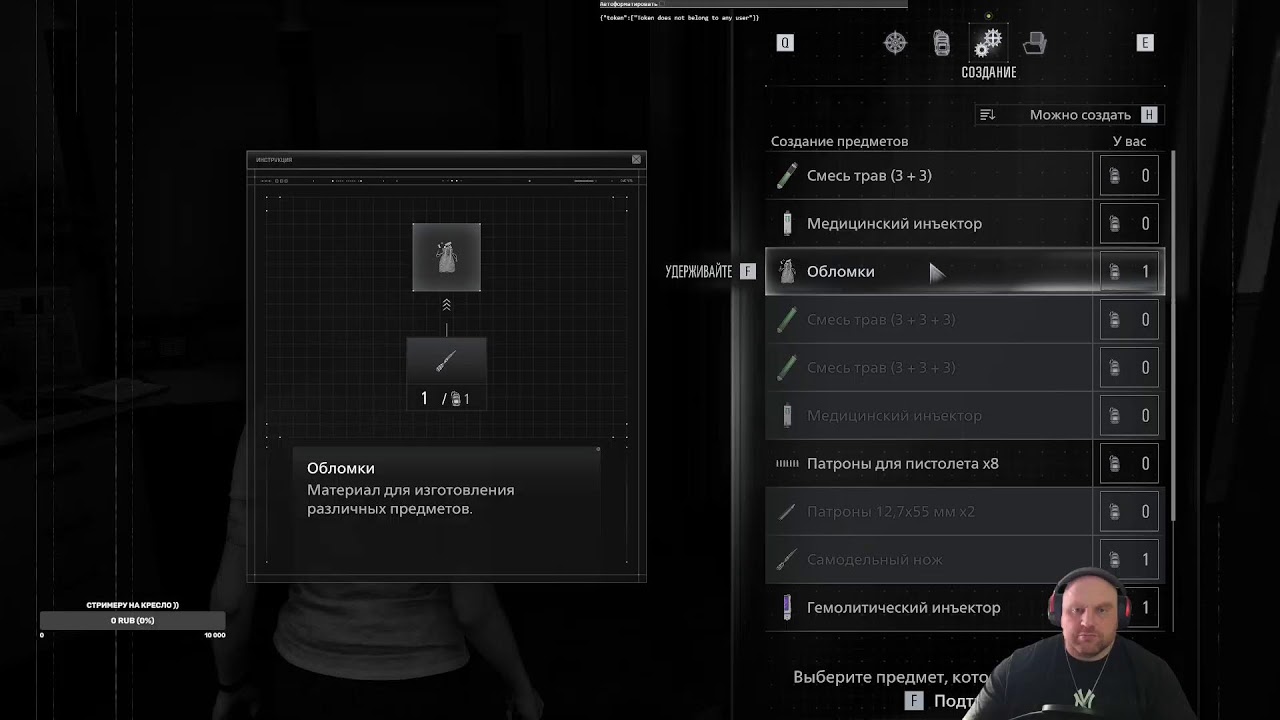Click the 12,7x55 ammo row bullet icon
The image size is (1280, 720).
[787, 511]
